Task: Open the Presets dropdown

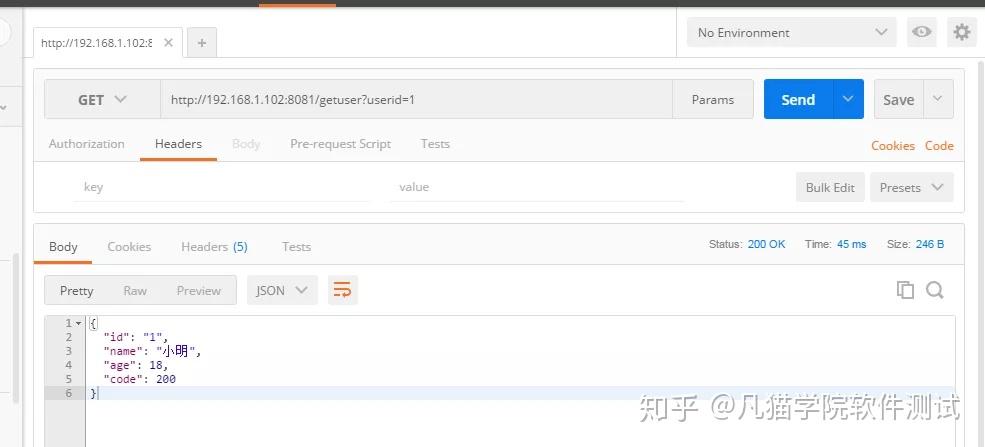Action: pos(912,187)
